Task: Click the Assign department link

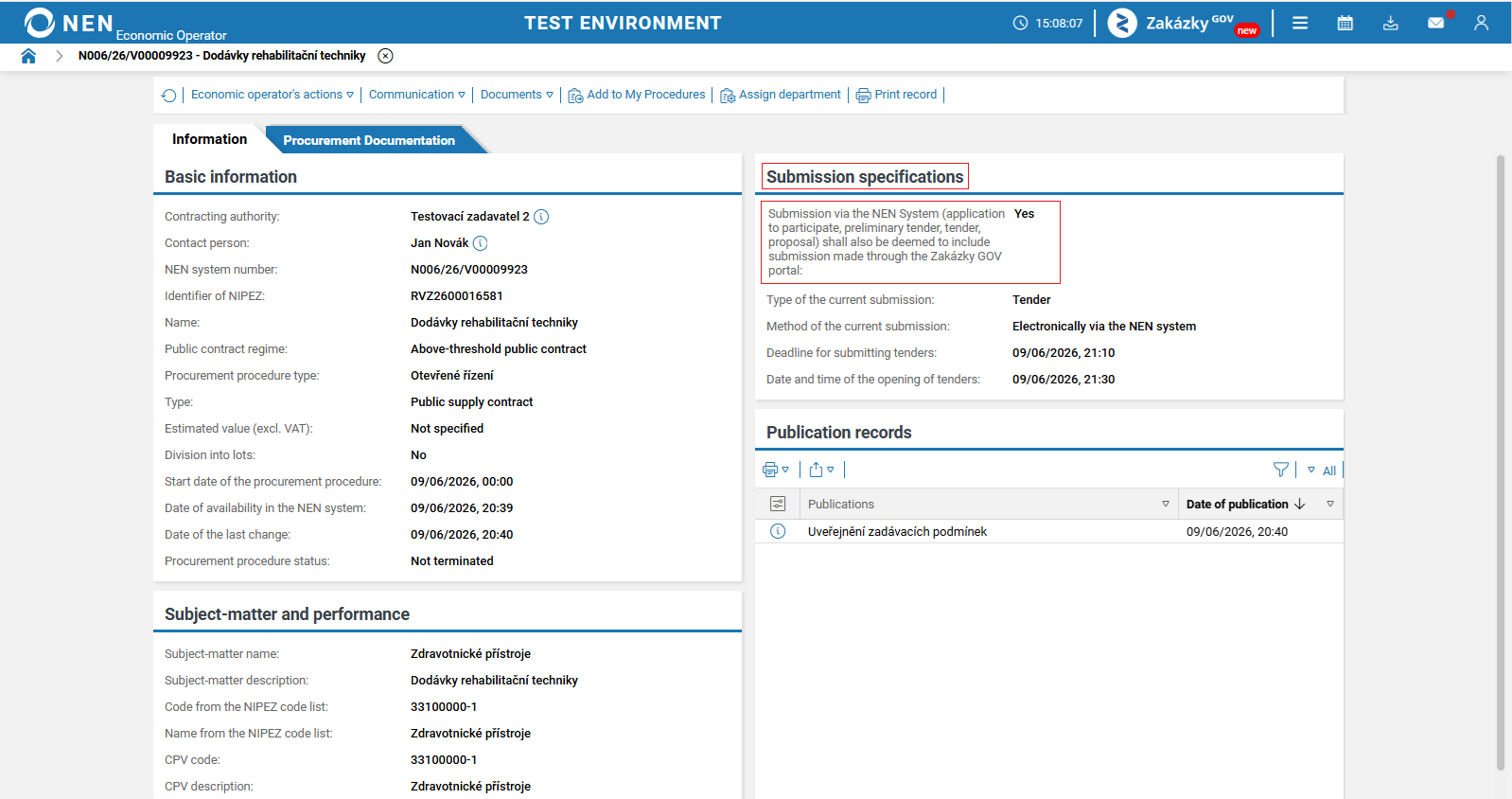Action: [x=790, y=95]
